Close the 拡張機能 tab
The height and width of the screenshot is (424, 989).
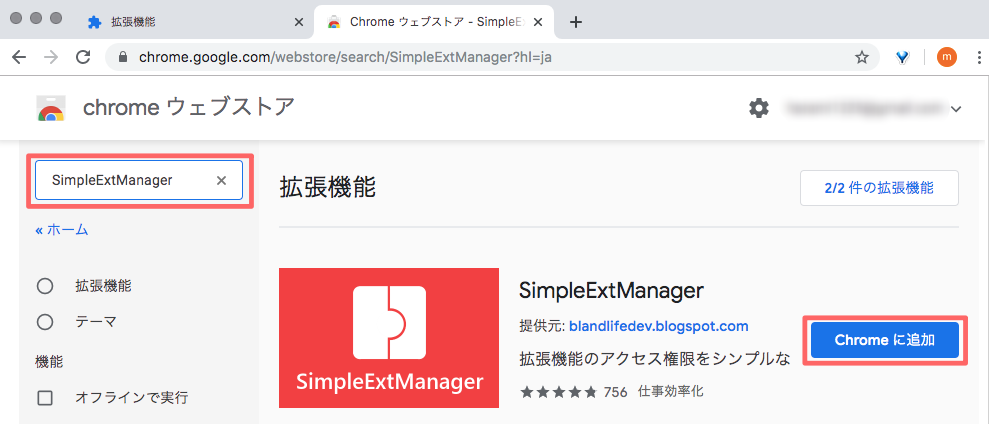299,23
